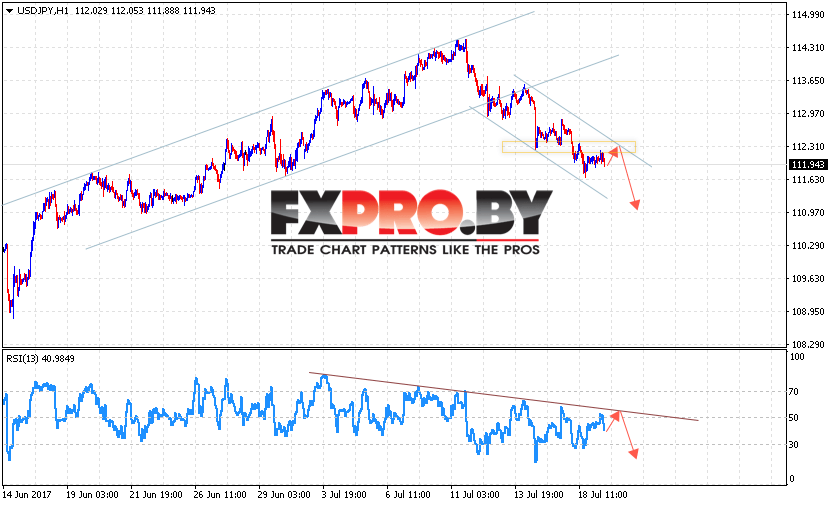The width and height of the screenshot is (829, 506).
Task: Click the RSI scale value 0
Action: (x=792, y=479)
